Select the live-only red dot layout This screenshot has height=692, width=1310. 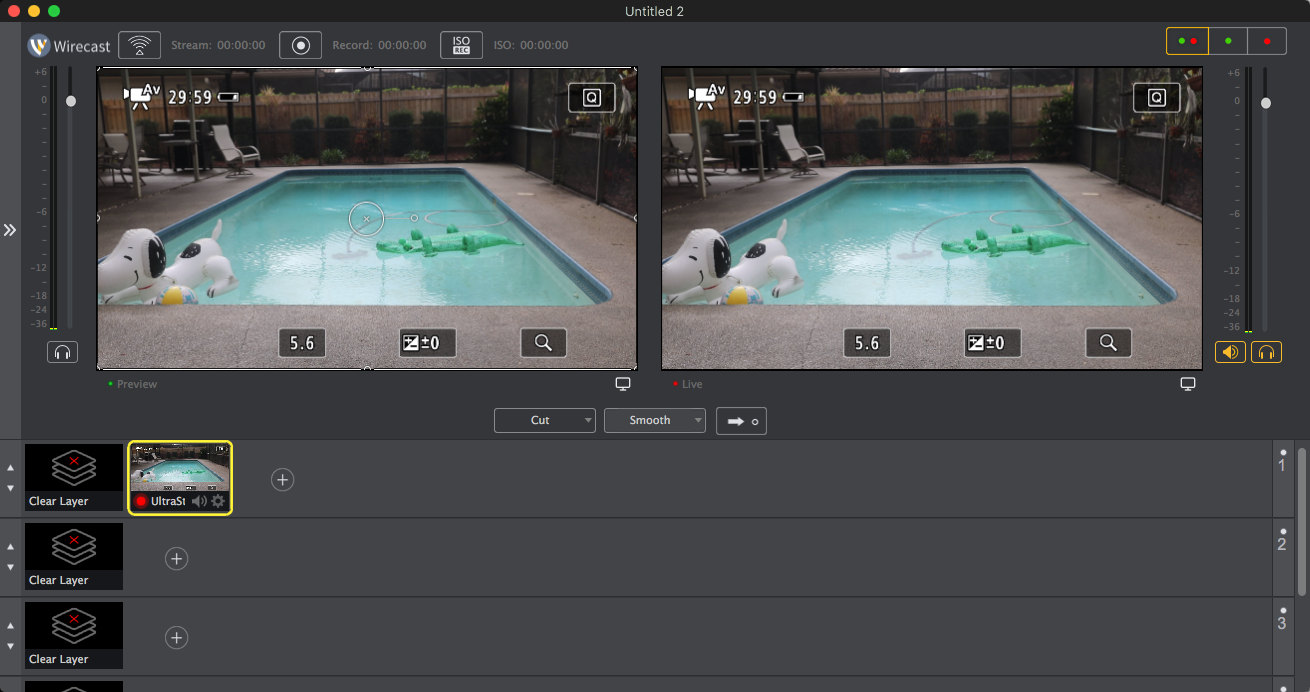1267,41
